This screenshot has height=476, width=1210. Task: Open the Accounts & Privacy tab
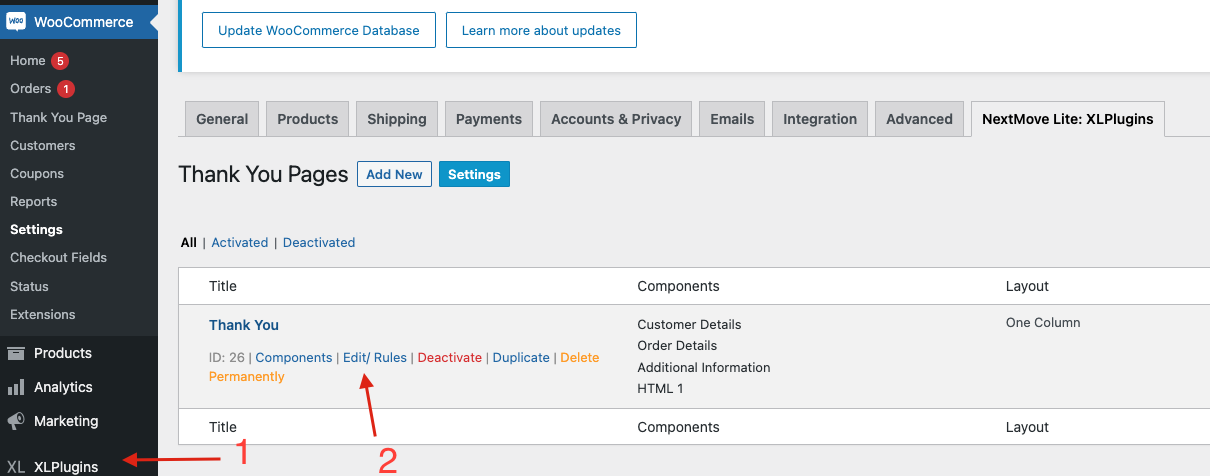click(616, 119)
